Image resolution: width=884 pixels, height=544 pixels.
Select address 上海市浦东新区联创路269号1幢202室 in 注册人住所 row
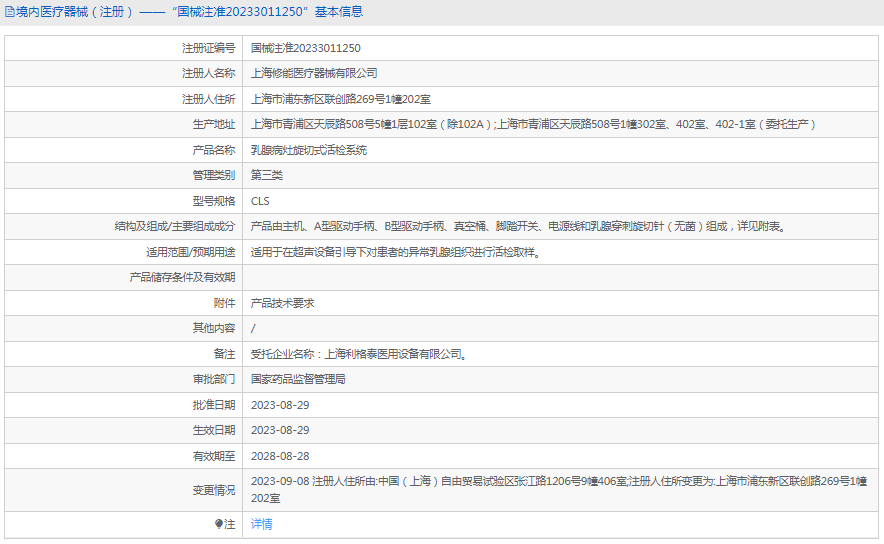pyautogui.click(x=341, y=99)
